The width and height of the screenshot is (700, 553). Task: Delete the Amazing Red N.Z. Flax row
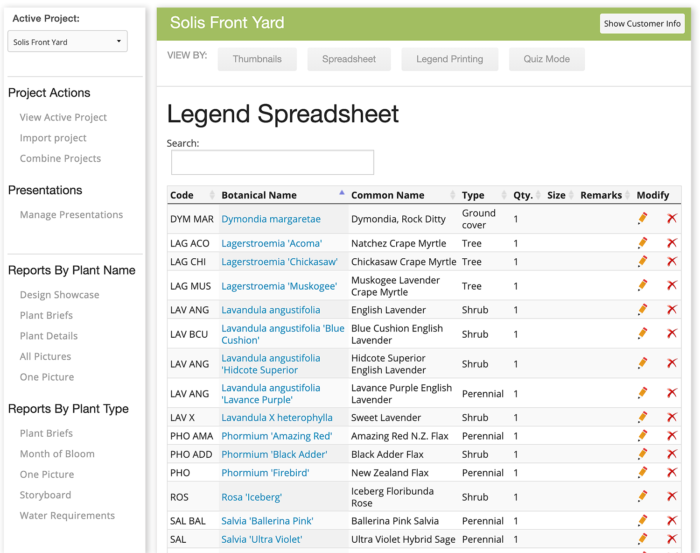point(672,436)
